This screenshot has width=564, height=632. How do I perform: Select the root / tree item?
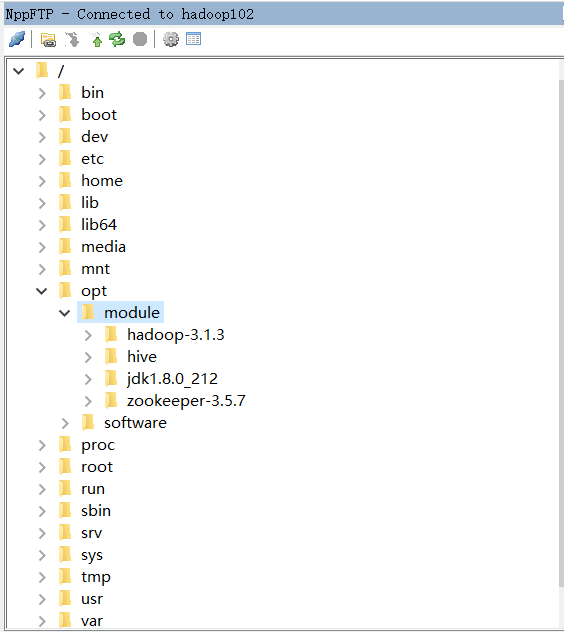pyautogui.click(x=61, y=71)
